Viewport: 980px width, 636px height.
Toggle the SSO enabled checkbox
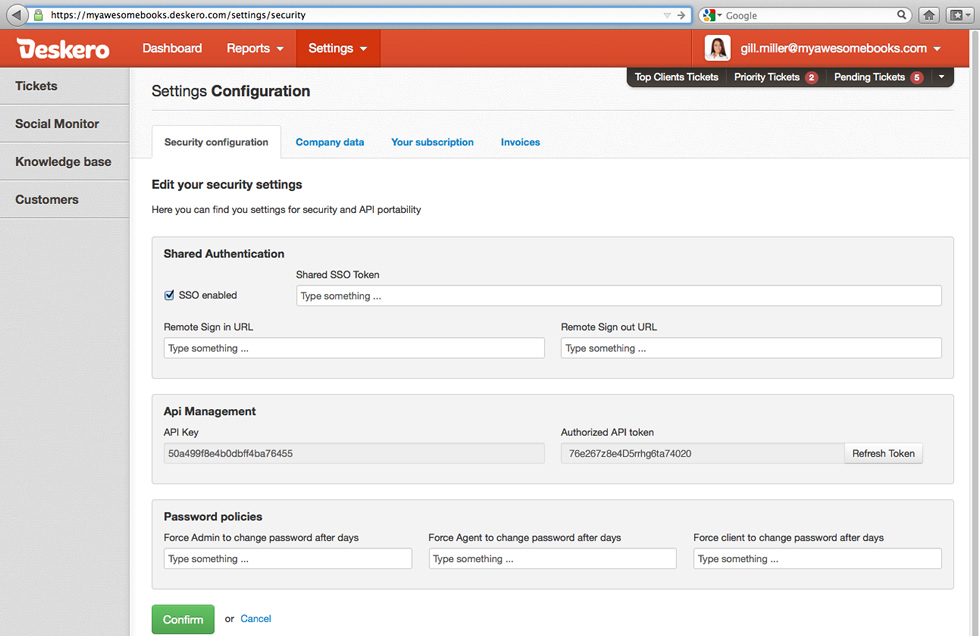pyautogui.click(x=170, y=295)
